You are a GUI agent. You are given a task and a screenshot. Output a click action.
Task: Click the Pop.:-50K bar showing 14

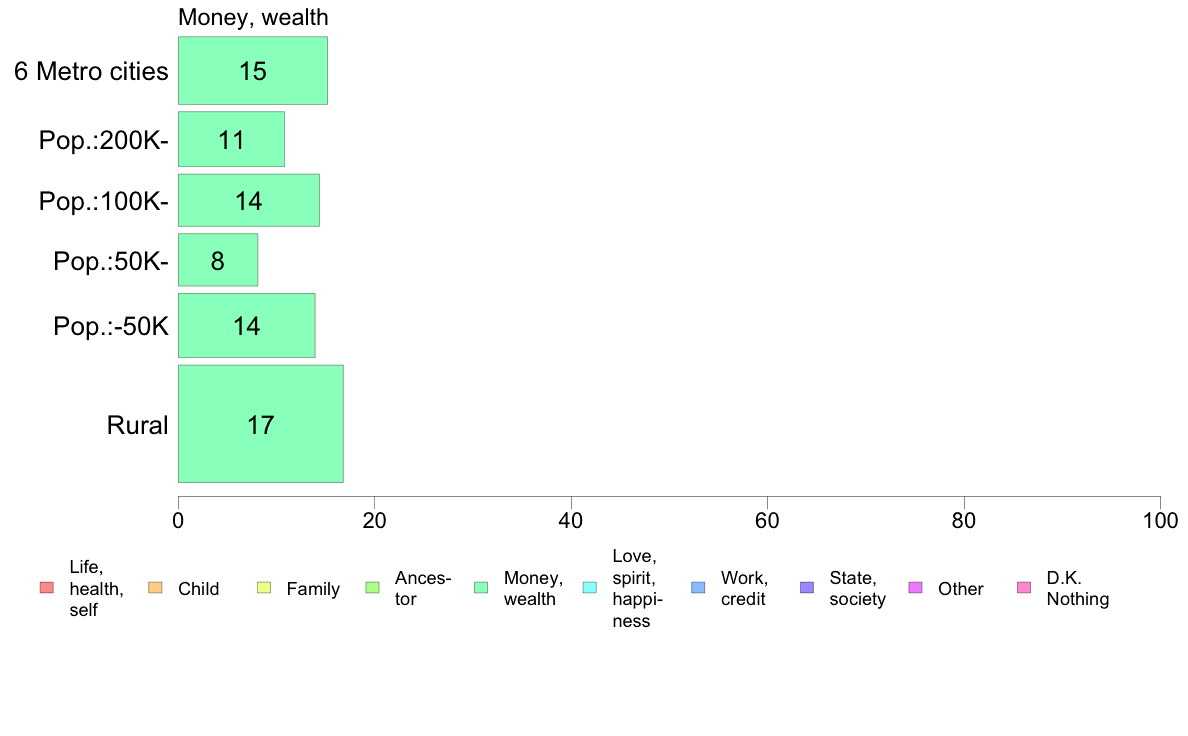point(246,325)
